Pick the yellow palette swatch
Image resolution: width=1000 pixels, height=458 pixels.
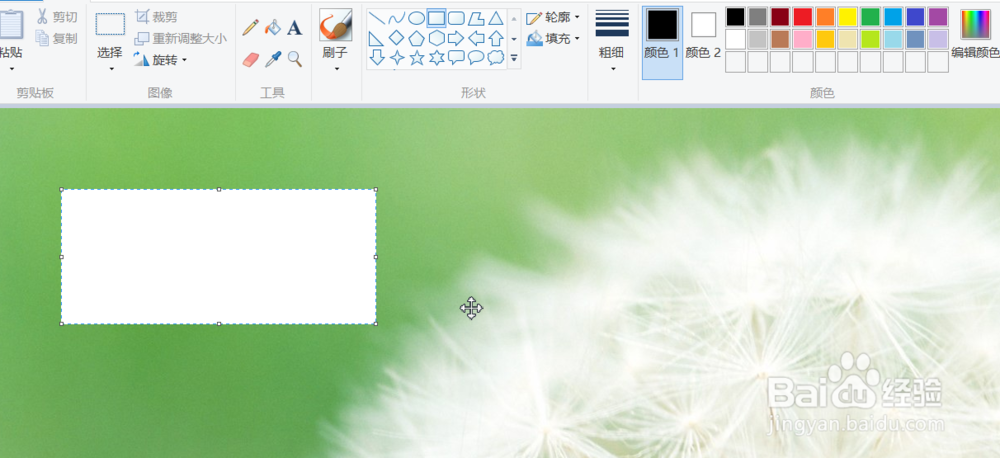(x=848, y=17)
